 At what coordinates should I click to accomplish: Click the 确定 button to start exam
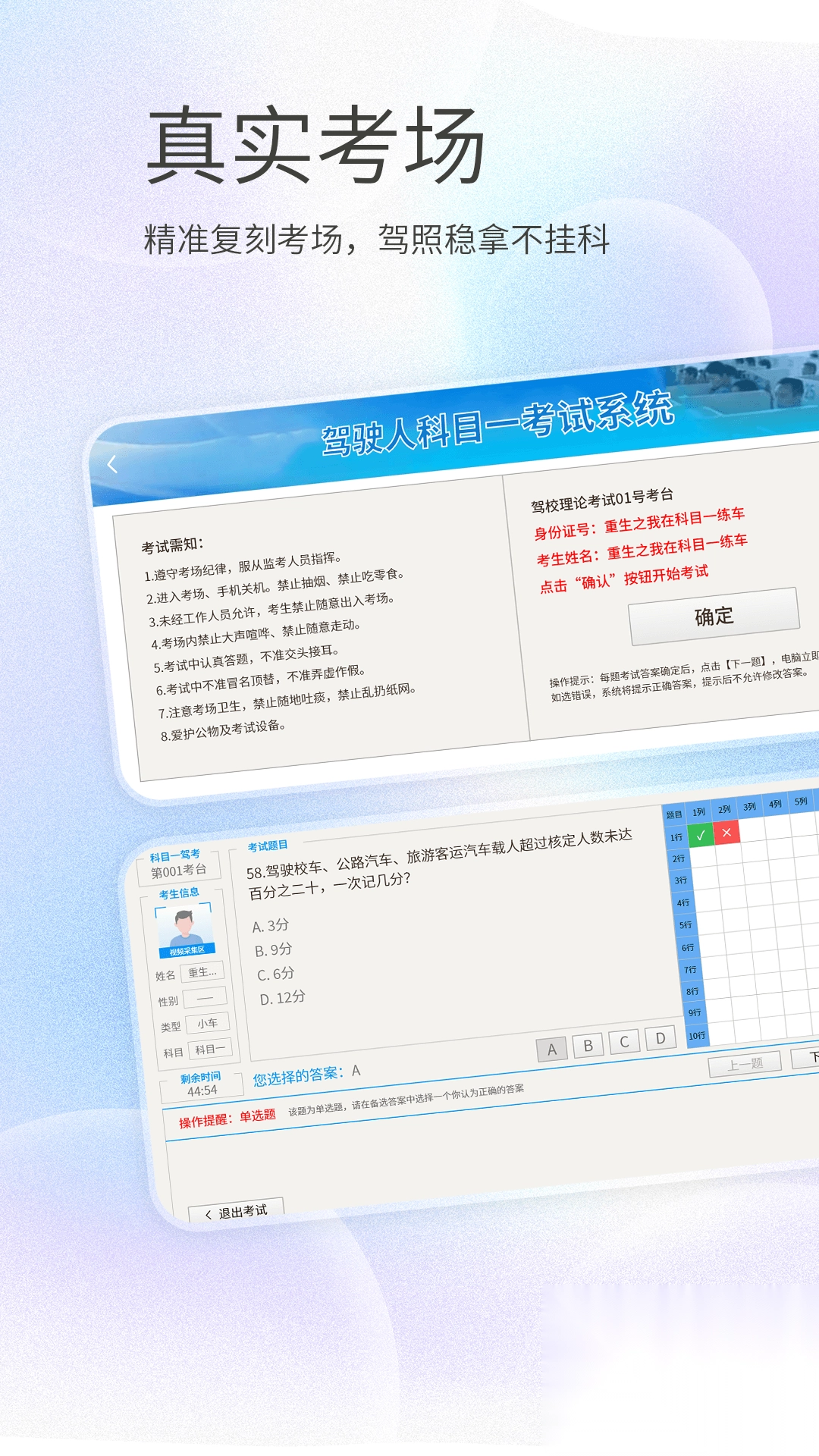click(714, 616)
